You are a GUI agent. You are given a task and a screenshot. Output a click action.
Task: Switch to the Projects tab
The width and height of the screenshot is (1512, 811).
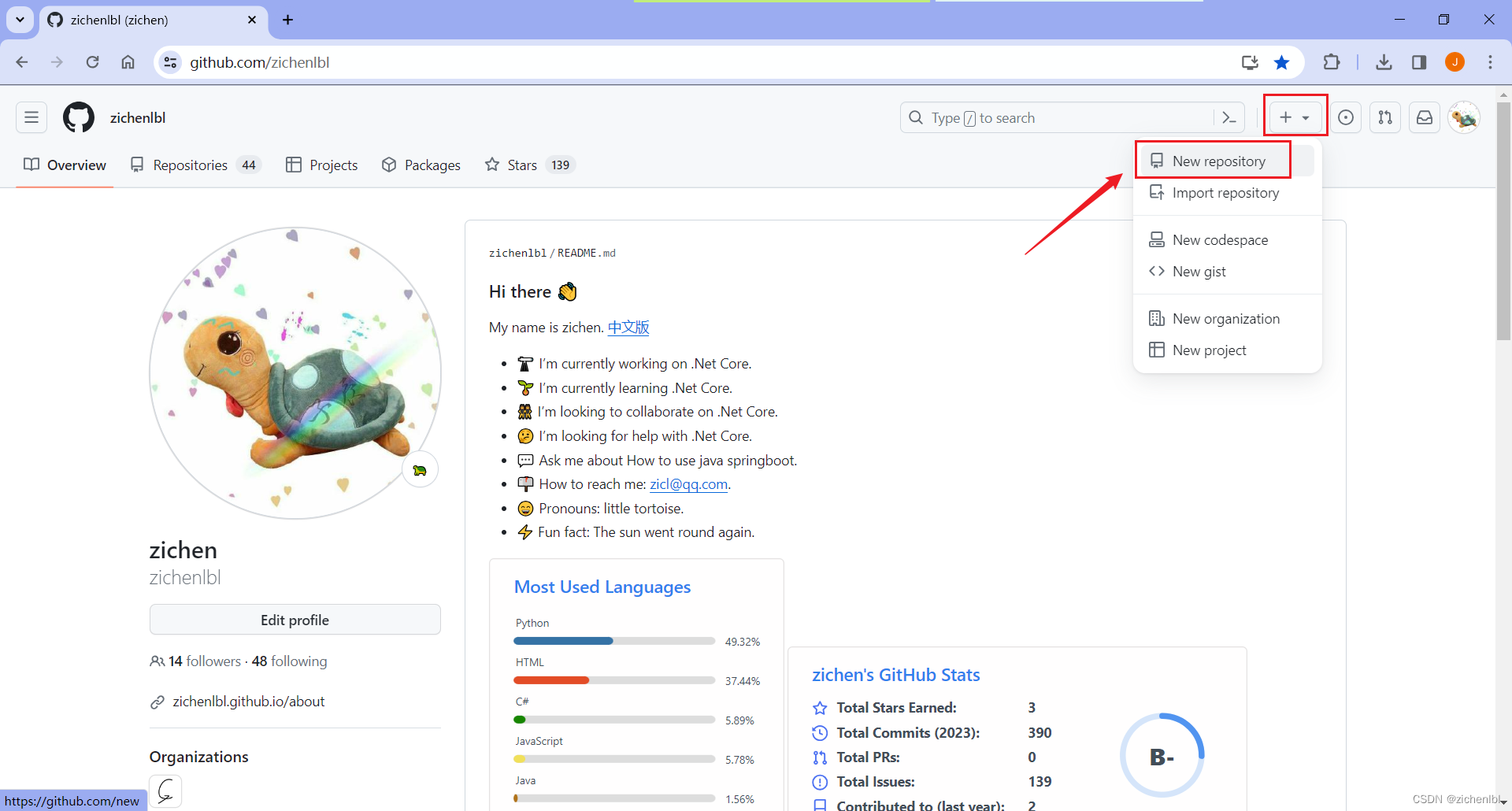pyautogui.click(x=321, y=165)
